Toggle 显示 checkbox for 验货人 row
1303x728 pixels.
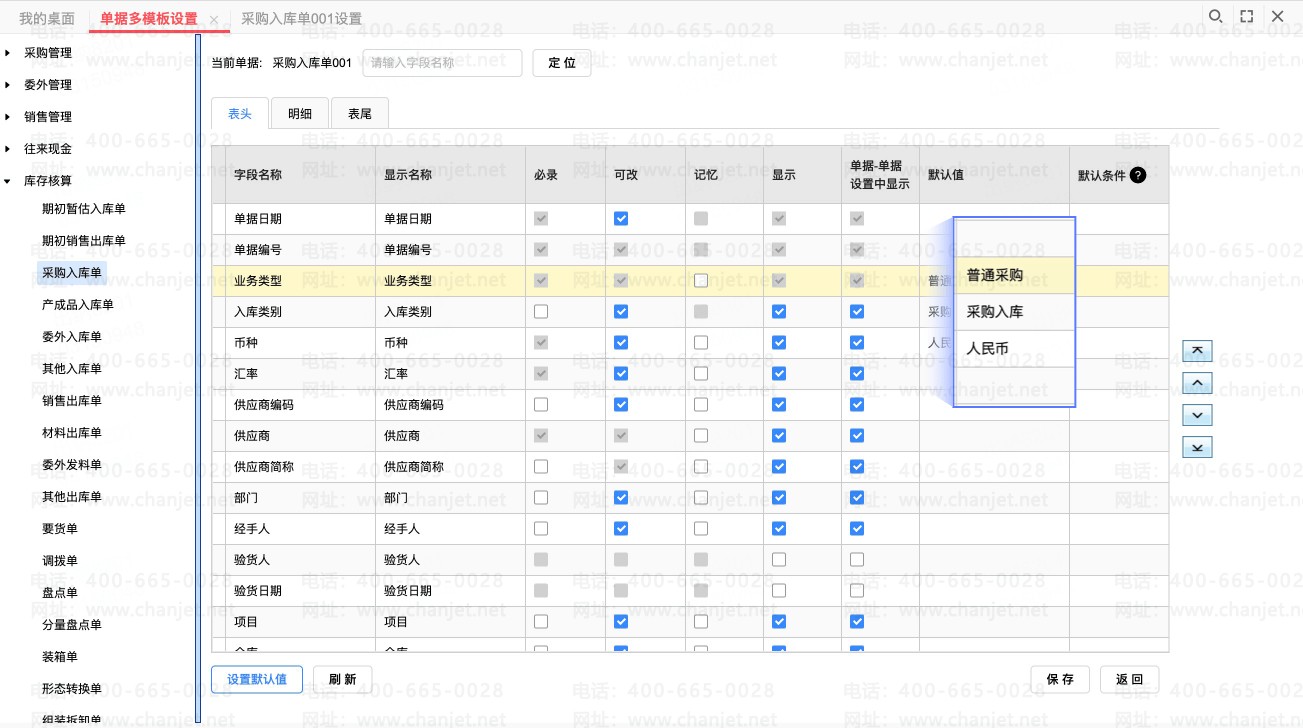[x=779, y=559]
